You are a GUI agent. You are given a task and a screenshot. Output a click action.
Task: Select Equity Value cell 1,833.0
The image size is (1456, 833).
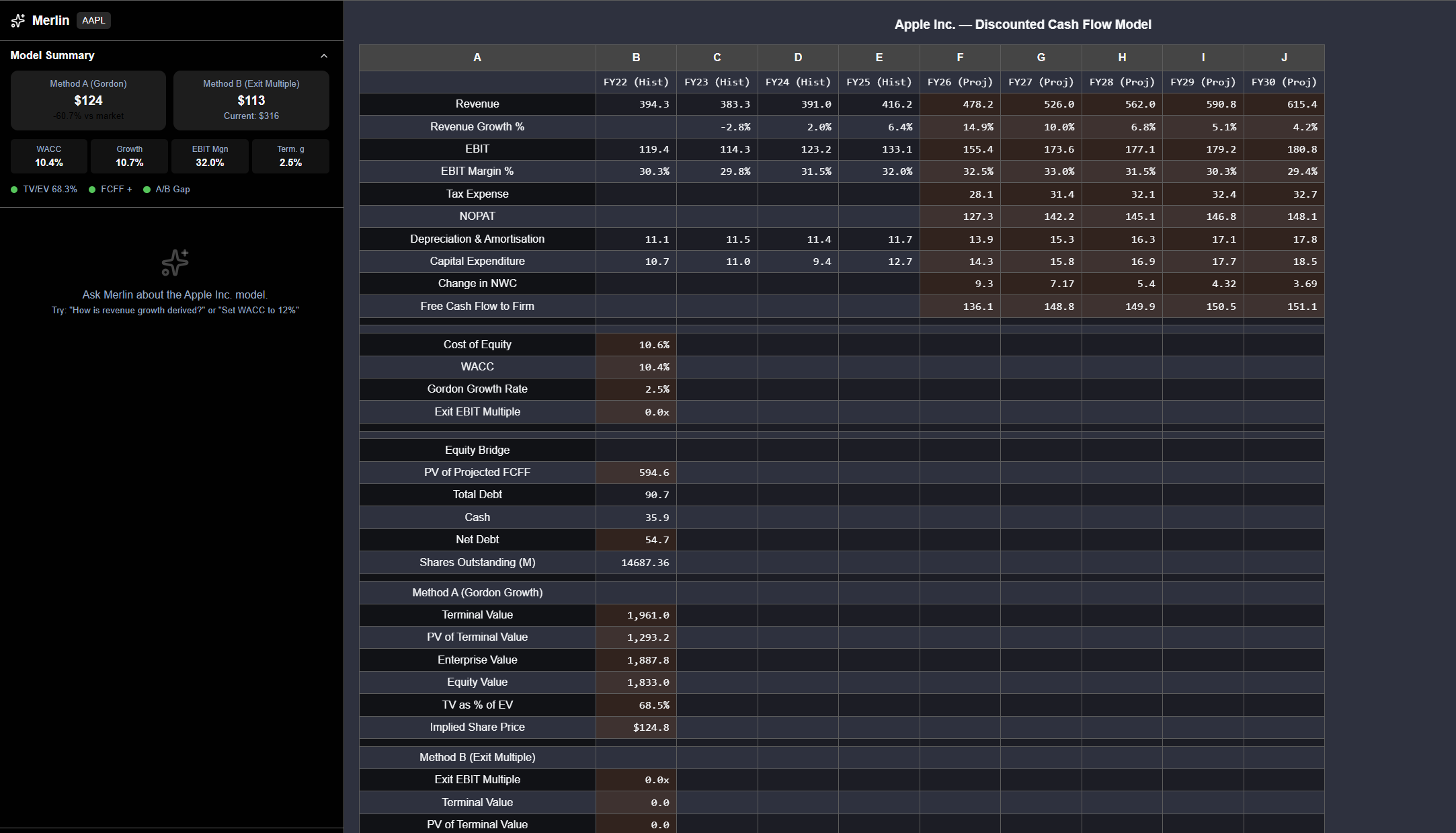[x=636, y=682]
